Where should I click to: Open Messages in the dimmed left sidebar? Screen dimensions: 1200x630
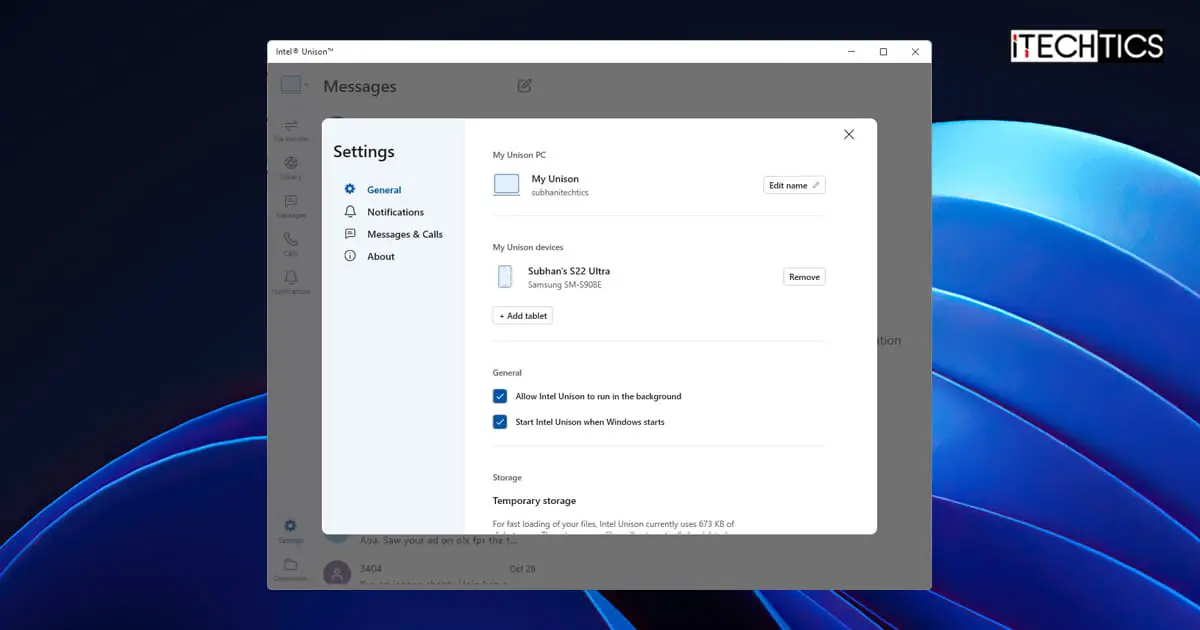click(x=290, y=206)
